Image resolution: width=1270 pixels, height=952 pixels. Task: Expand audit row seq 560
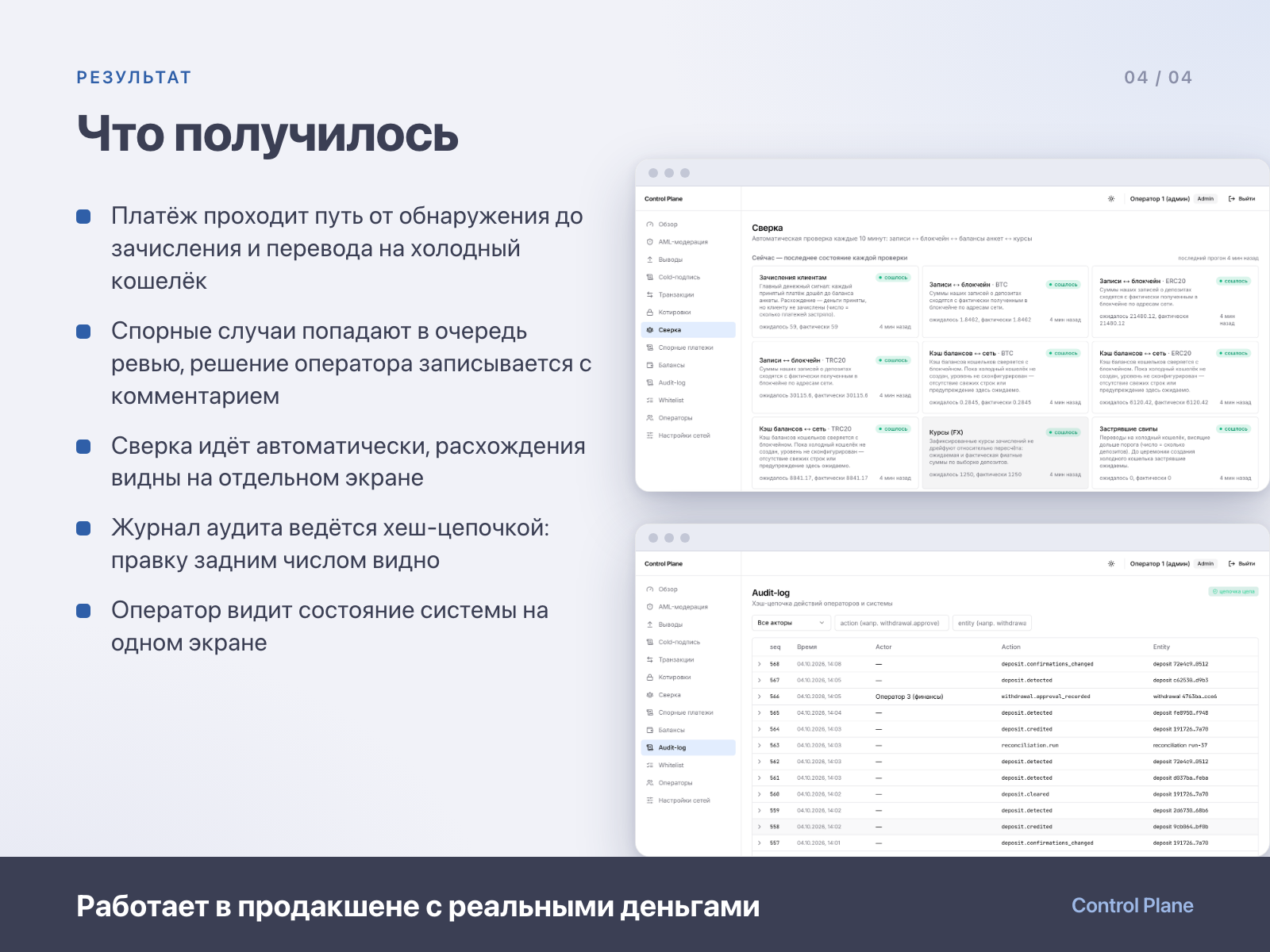[760, 794]
